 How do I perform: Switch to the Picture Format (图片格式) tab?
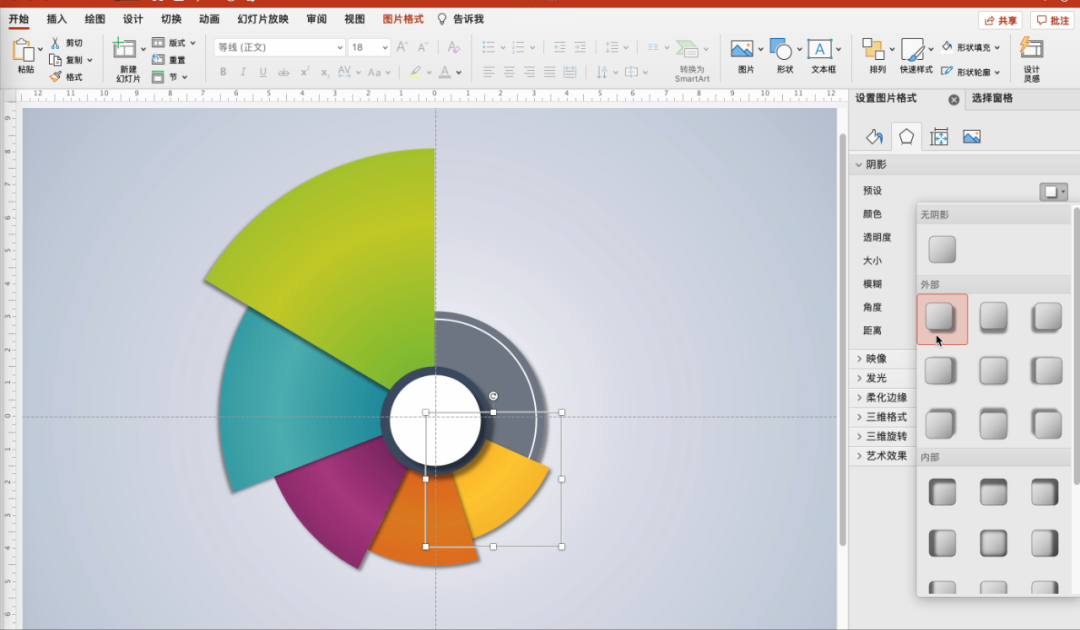403,19
